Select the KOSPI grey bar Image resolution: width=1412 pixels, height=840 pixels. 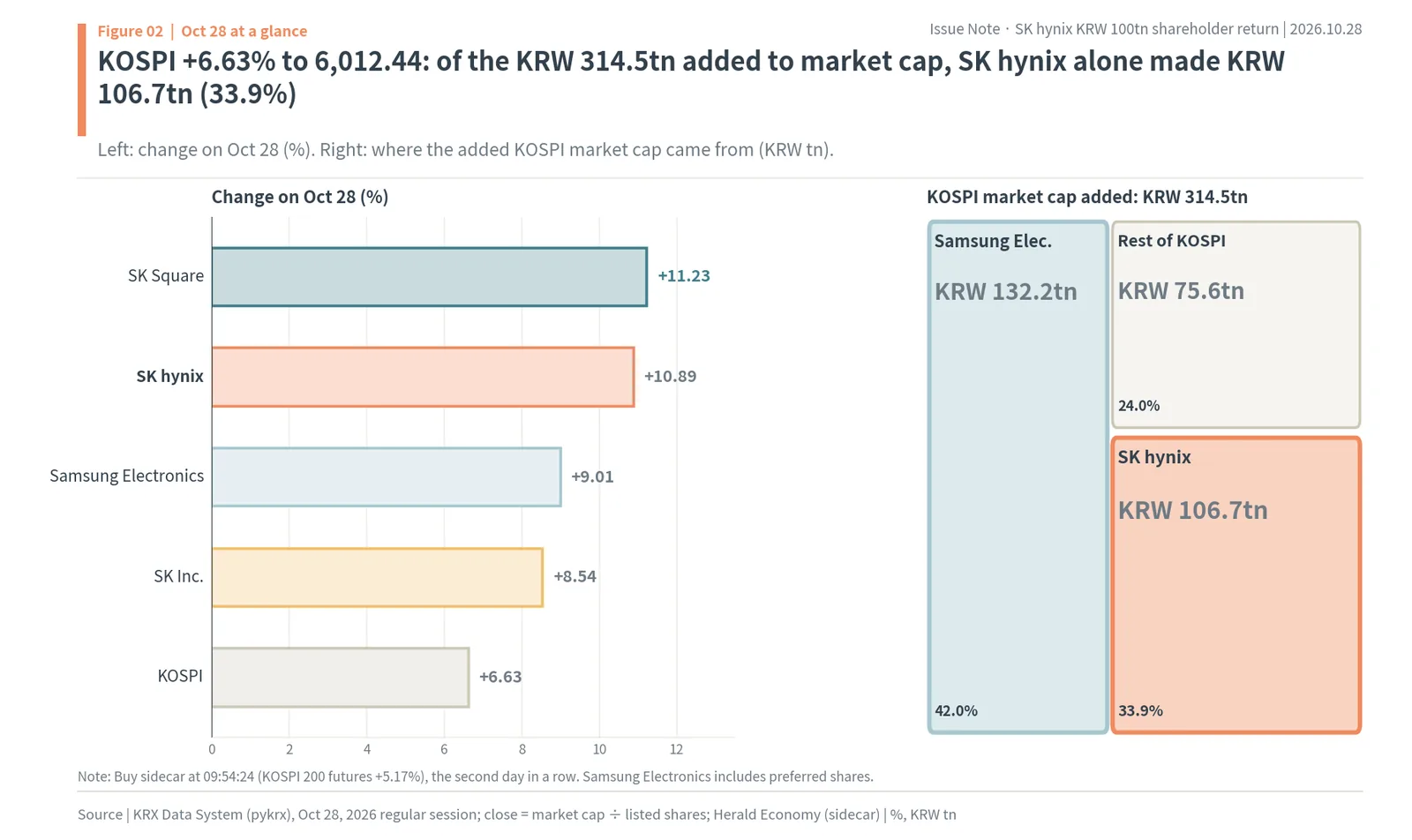341,678
